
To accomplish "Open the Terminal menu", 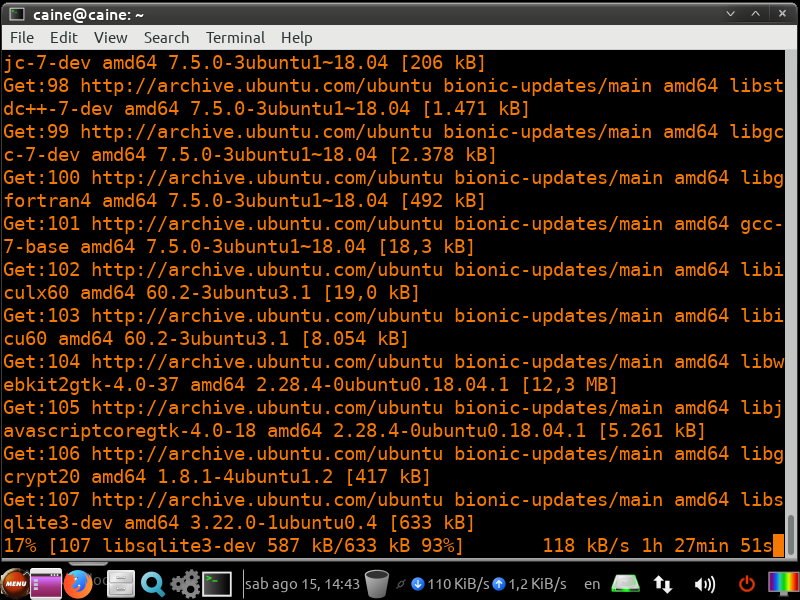I will click(235, 38).
